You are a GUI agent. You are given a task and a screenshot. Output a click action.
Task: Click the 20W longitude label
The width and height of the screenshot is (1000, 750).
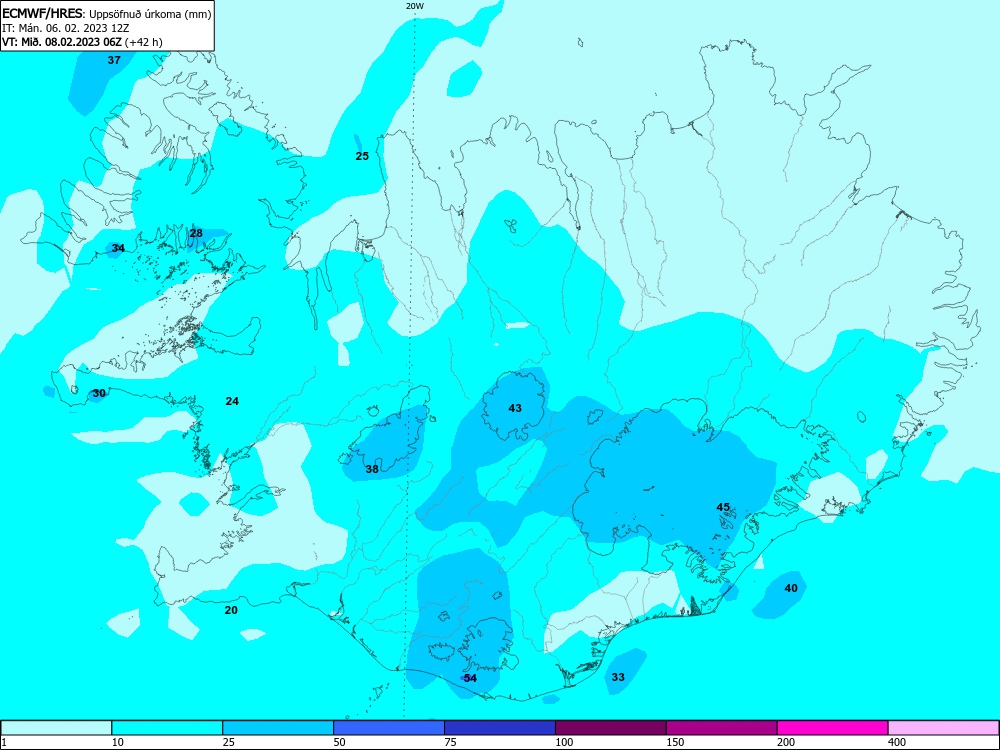(x=415, y=6)
